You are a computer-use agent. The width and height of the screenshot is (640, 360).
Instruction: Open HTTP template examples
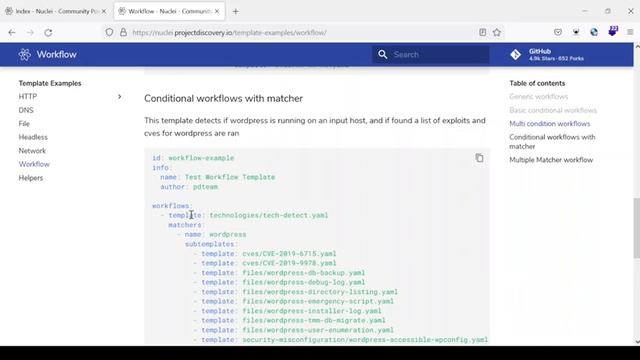[x=28, y=97]
